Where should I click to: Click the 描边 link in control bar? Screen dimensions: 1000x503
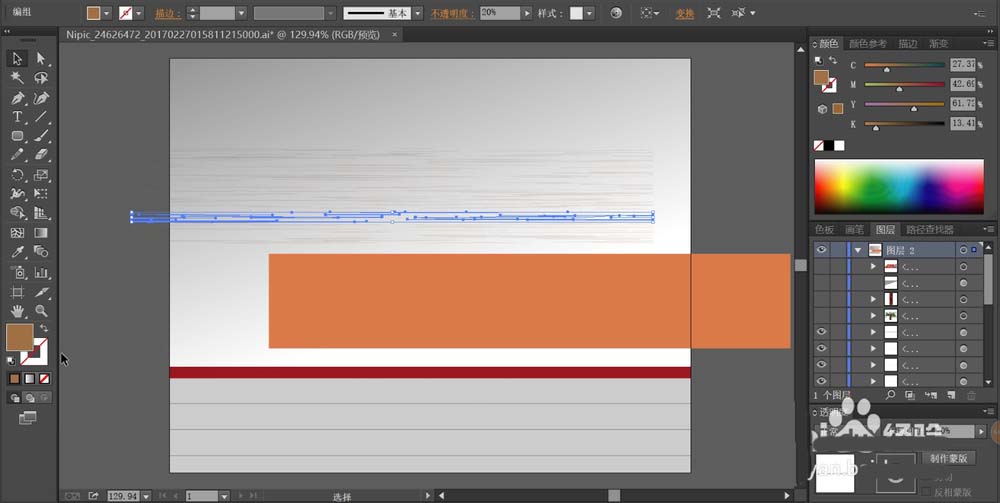168,13
